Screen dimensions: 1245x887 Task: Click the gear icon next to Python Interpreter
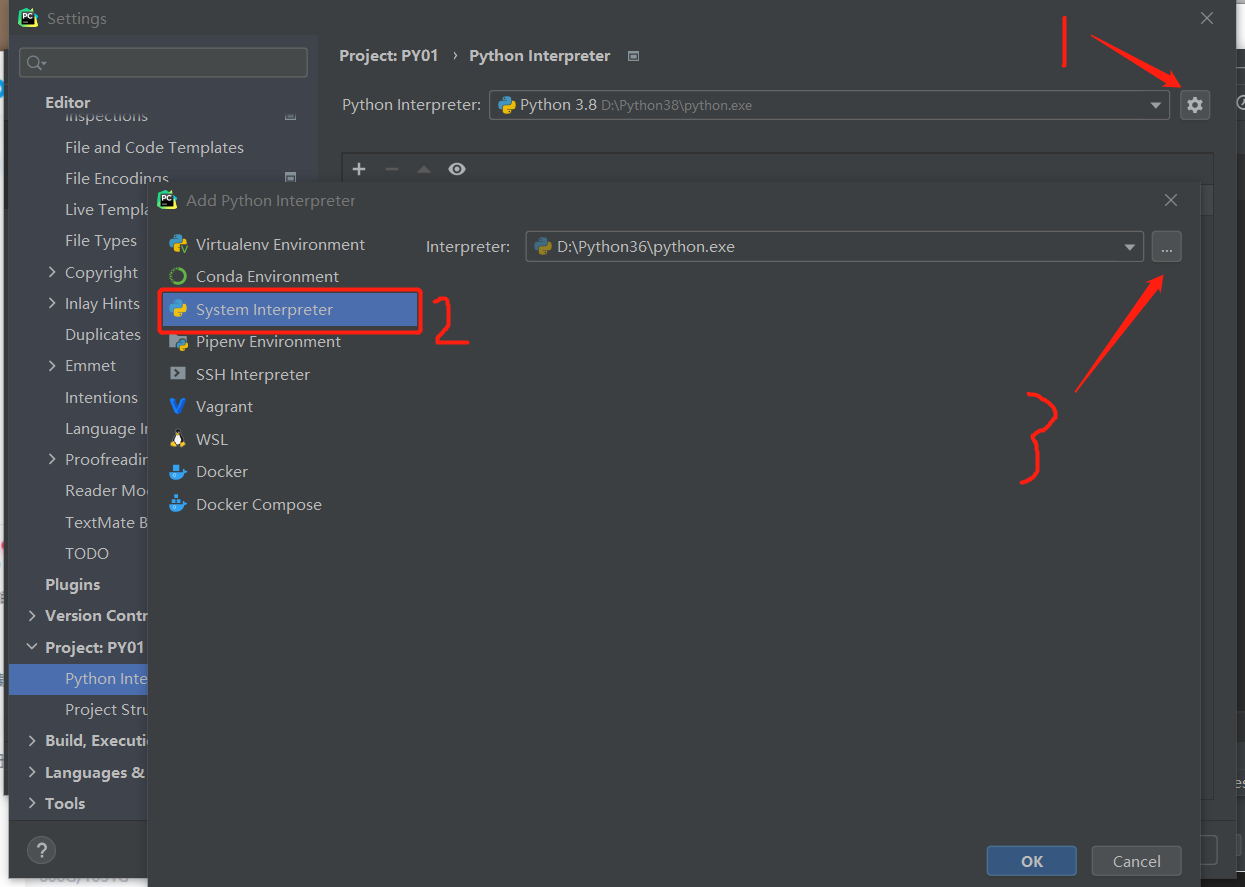(x=1195, y=104)
